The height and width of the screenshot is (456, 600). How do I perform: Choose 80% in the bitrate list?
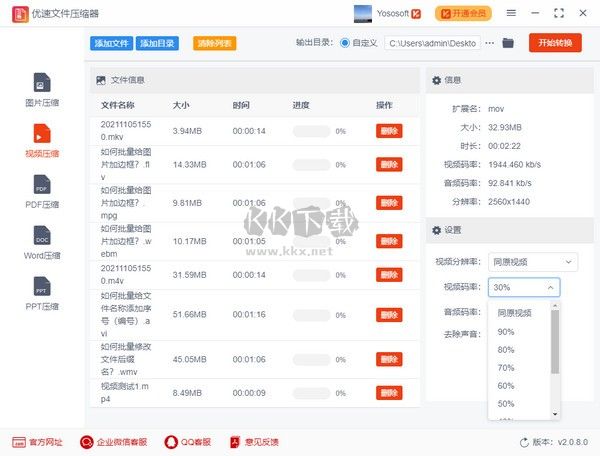(x=506, y=350)
